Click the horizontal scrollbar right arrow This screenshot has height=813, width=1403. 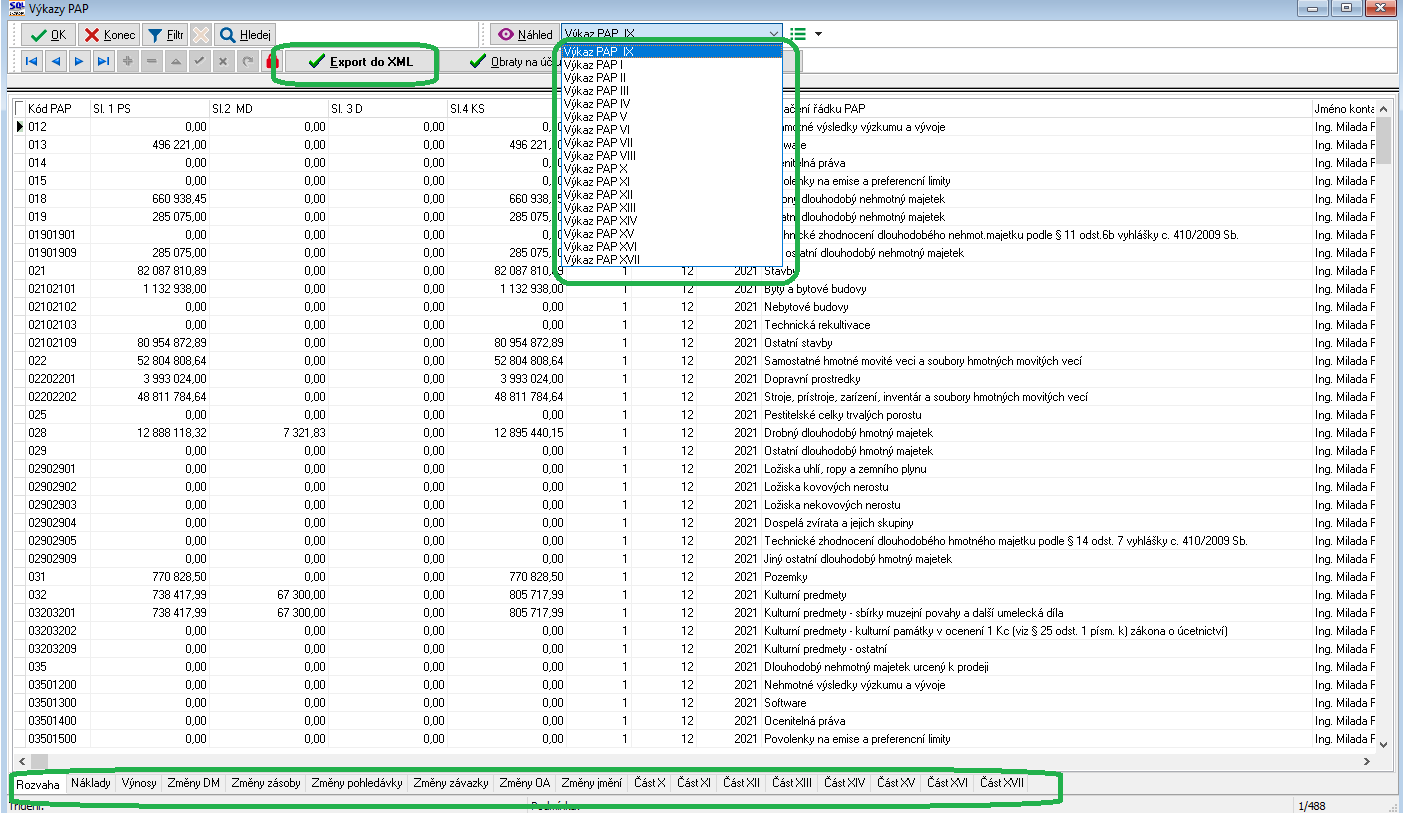[x=1367, y=761]
